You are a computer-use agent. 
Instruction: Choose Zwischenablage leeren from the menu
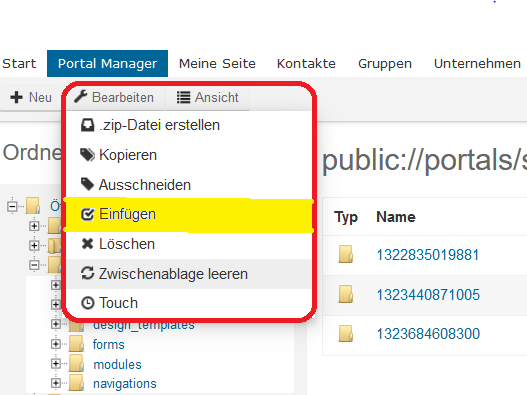(x=189, y=274)
